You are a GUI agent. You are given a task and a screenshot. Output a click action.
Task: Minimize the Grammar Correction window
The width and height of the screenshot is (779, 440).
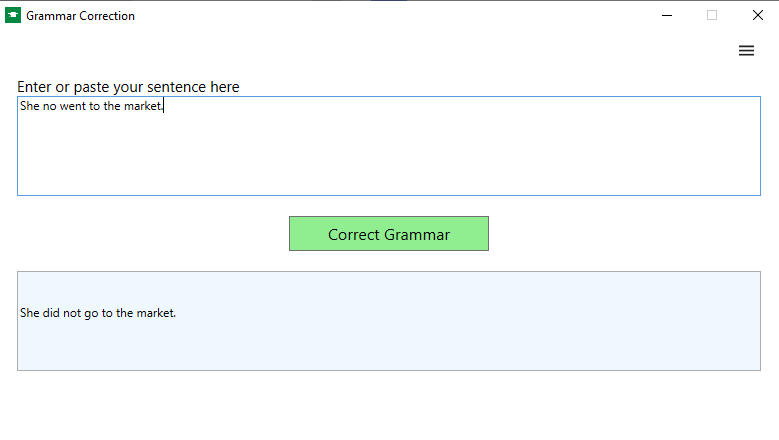click(x=666, y=15)
